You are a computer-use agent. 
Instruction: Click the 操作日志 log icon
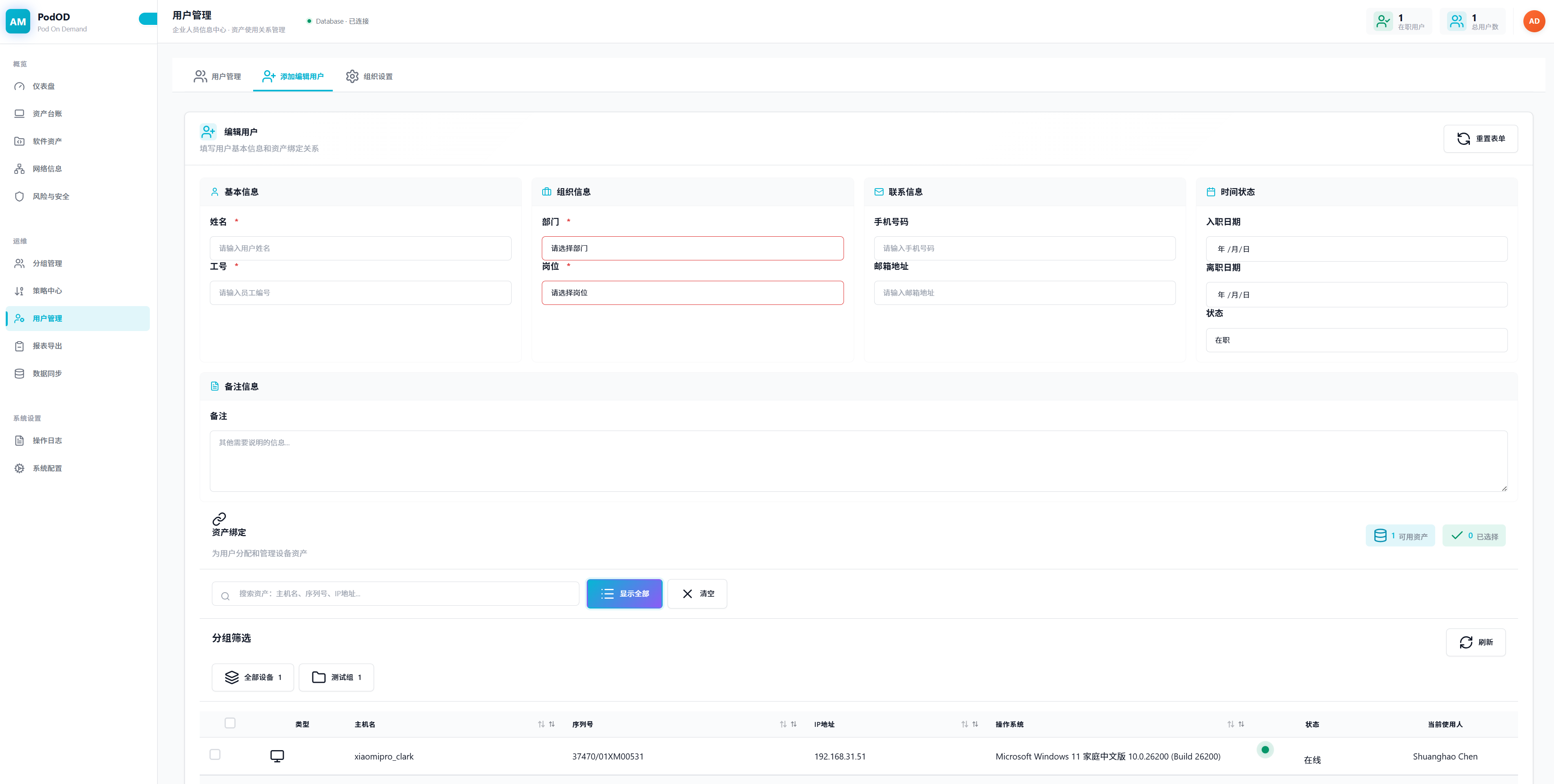point(19,441)
